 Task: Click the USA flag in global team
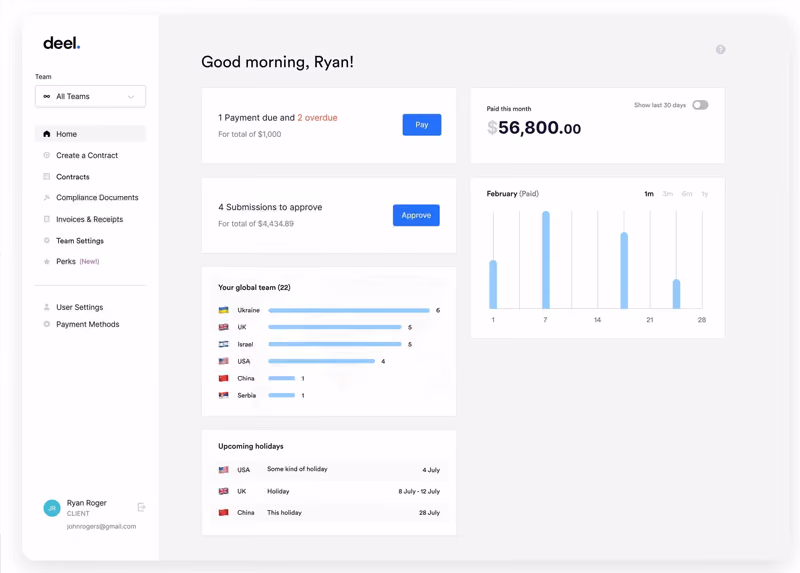(223, 361)
